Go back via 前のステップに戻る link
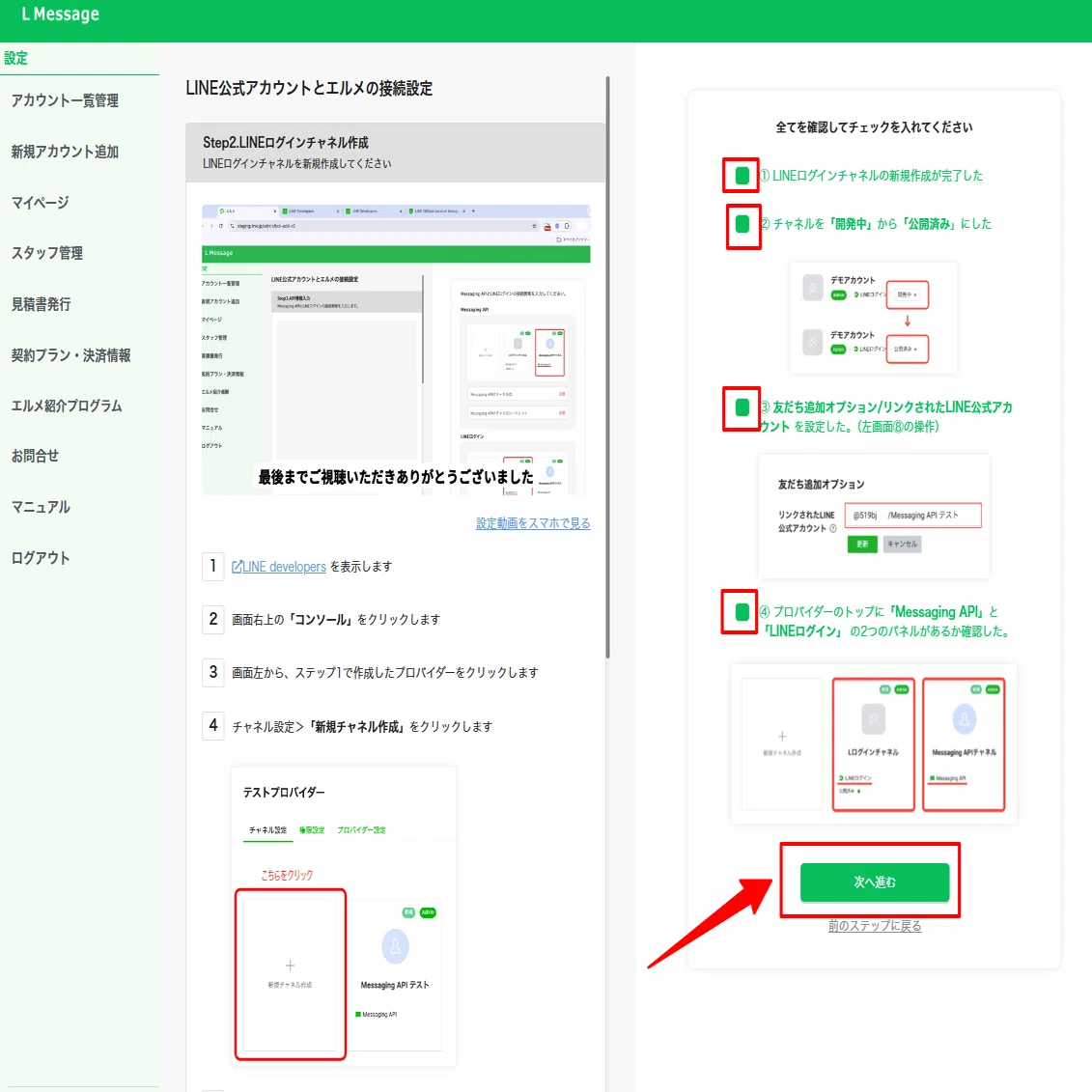Viewport: 1092px width, 1092px height. (x=874, y=926)
